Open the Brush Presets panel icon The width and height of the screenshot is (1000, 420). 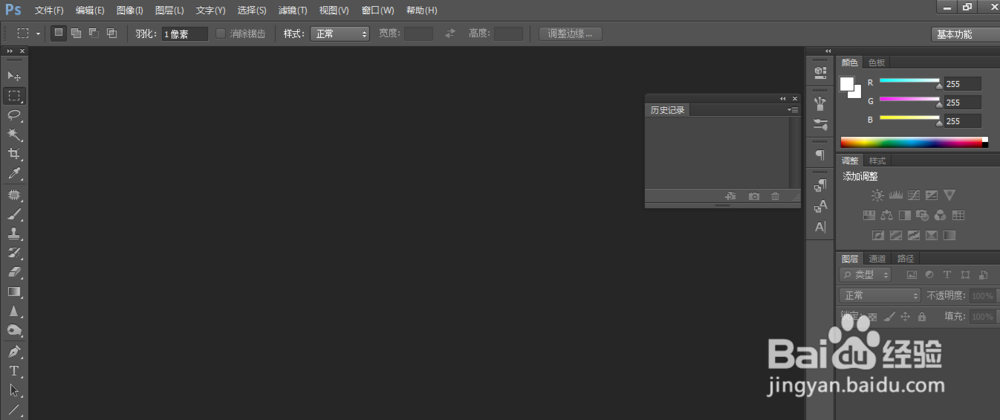coord(821,124)
